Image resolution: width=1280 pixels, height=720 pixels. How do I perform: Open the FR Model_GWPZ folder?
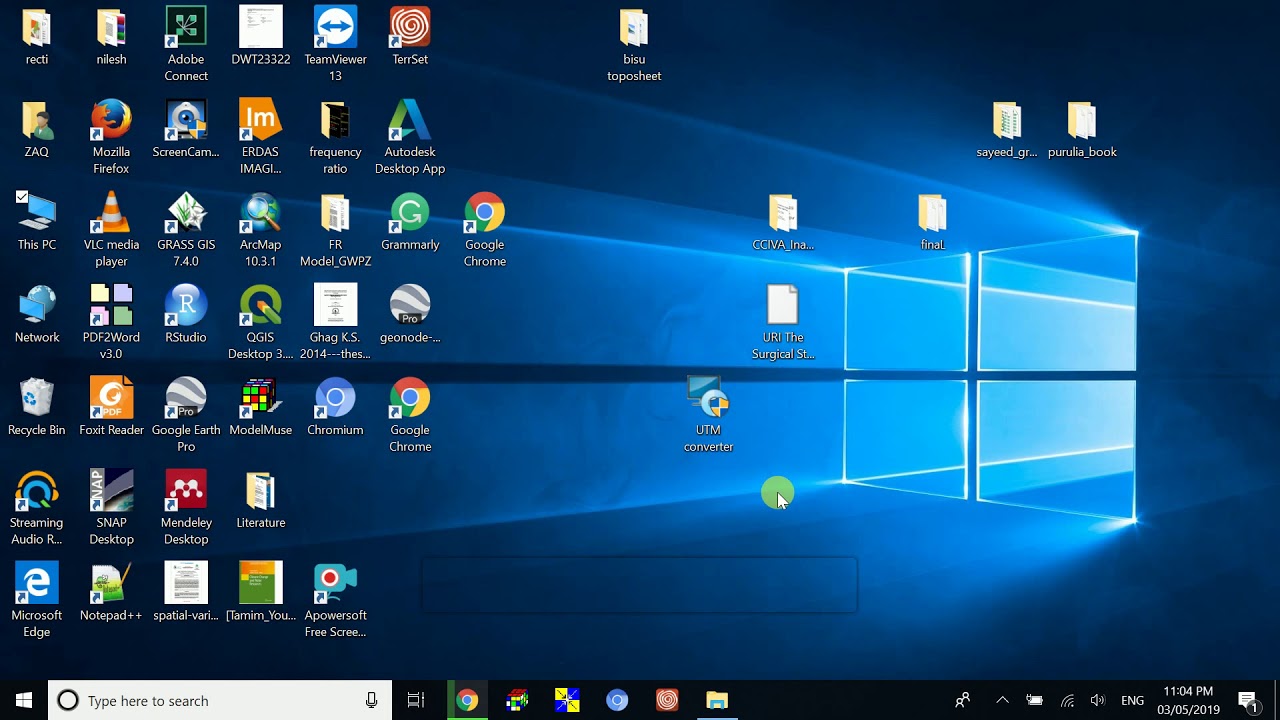(x=335, y=230)
